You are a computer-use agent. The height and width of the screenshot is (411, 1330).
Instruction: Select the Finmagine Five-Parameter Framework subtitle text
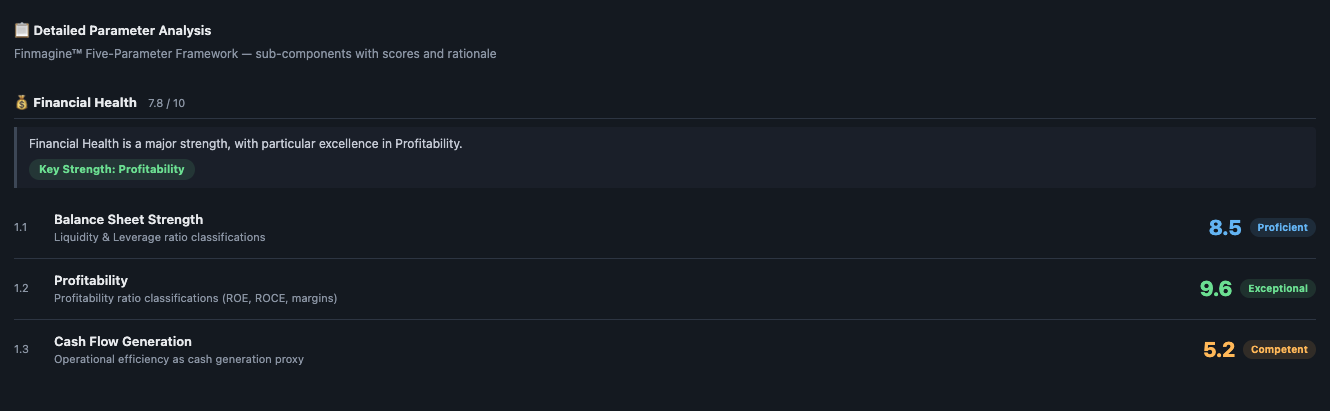tap(255, 53)
